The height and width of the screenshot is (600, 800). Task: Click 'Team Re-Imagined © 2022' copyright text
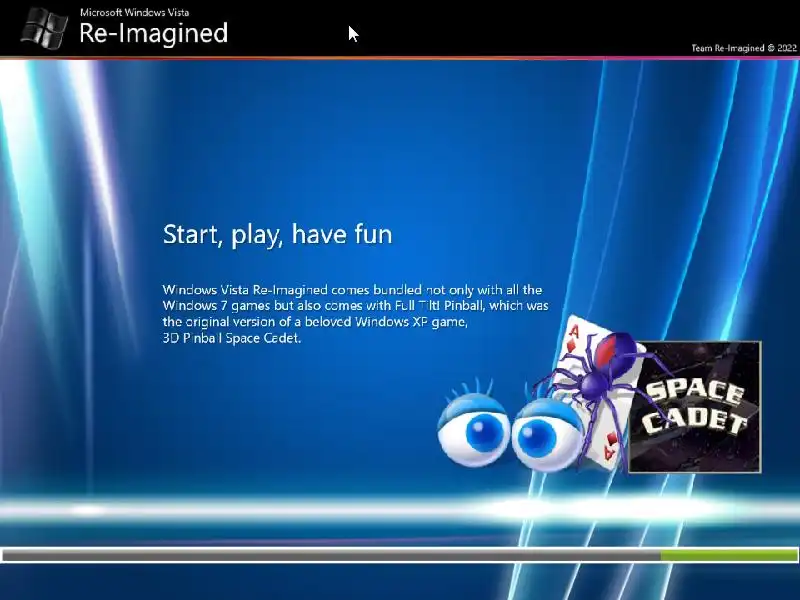point(744,48)
